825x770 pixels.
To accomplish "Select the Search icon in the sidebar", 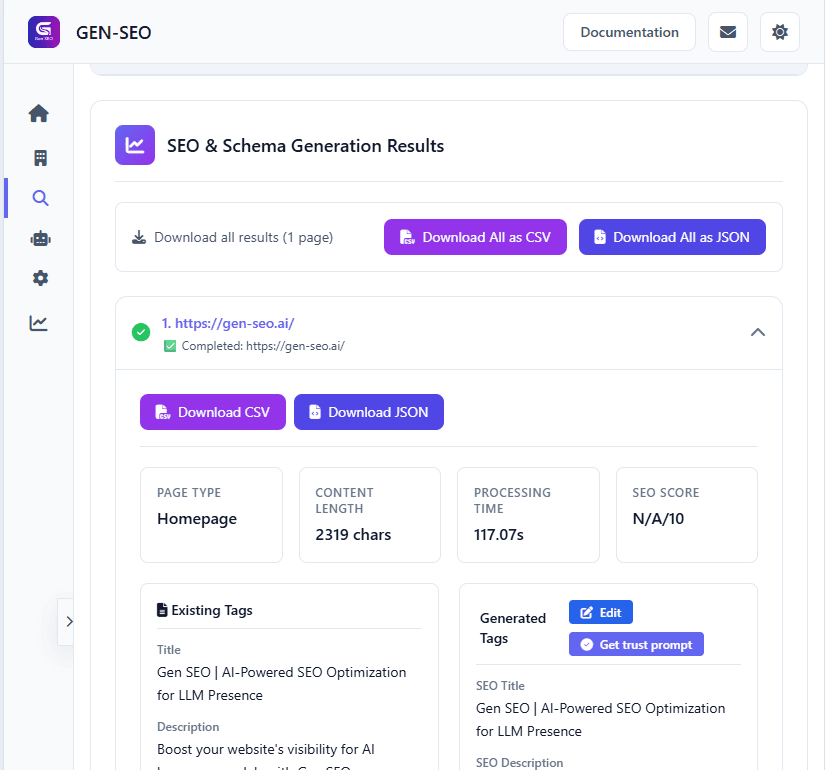I will coord(38,198).
